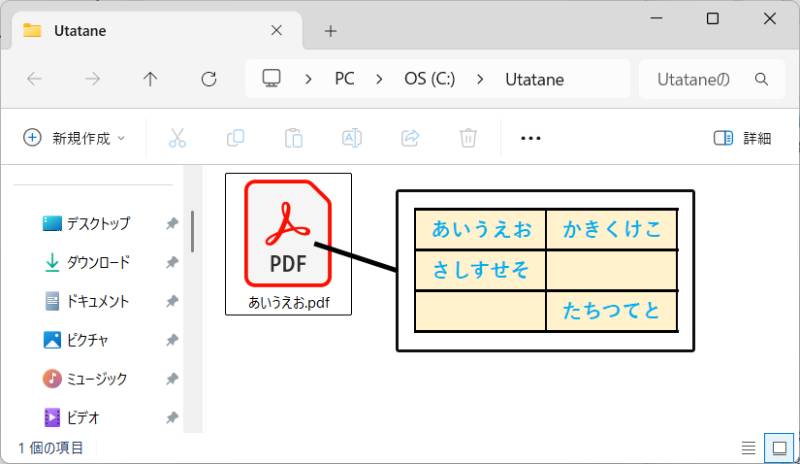Open ミュージック in the sidebar
This screenshot has width=800, height=464.
(x=85, y=379)
